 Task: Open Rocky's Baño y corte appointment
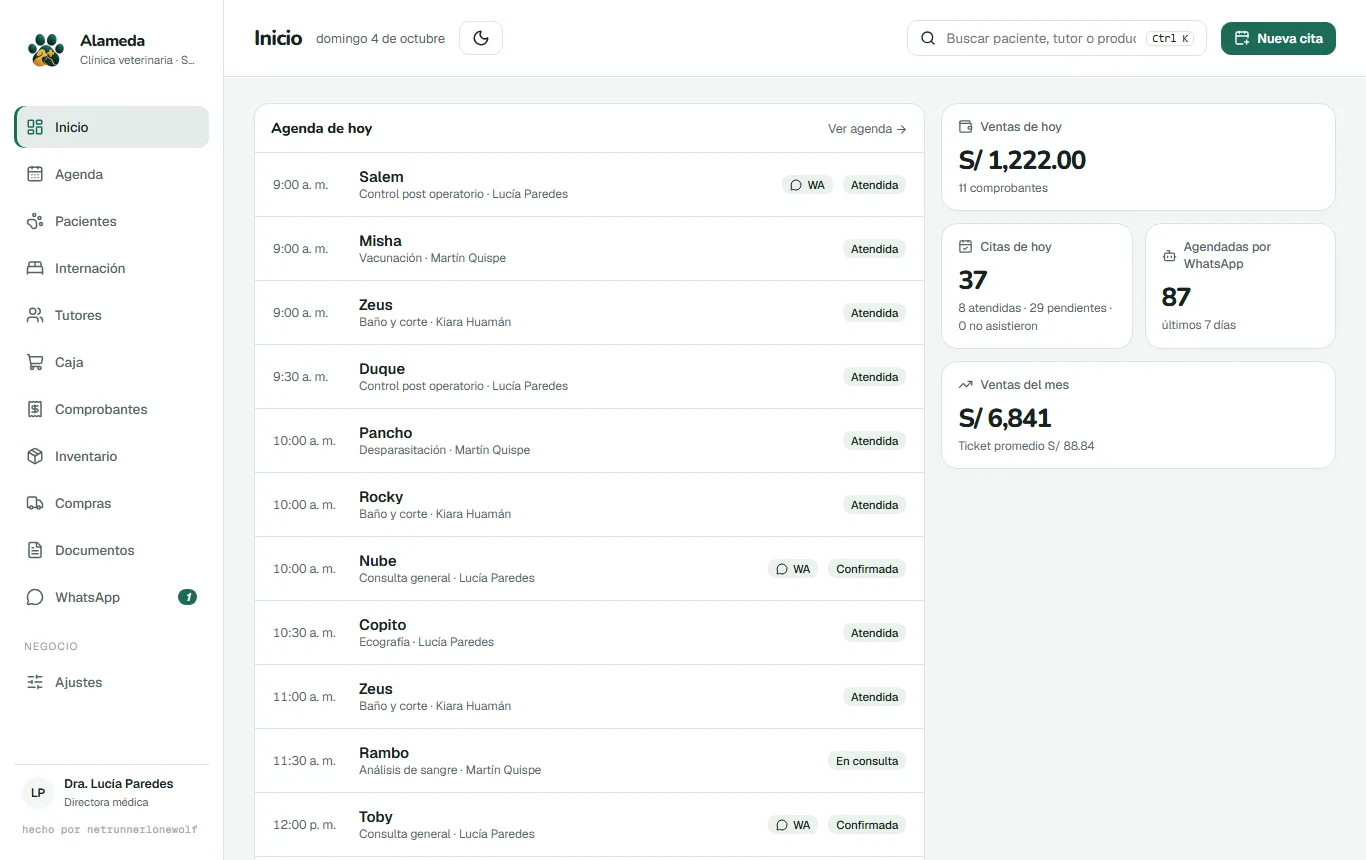(589, 505)
